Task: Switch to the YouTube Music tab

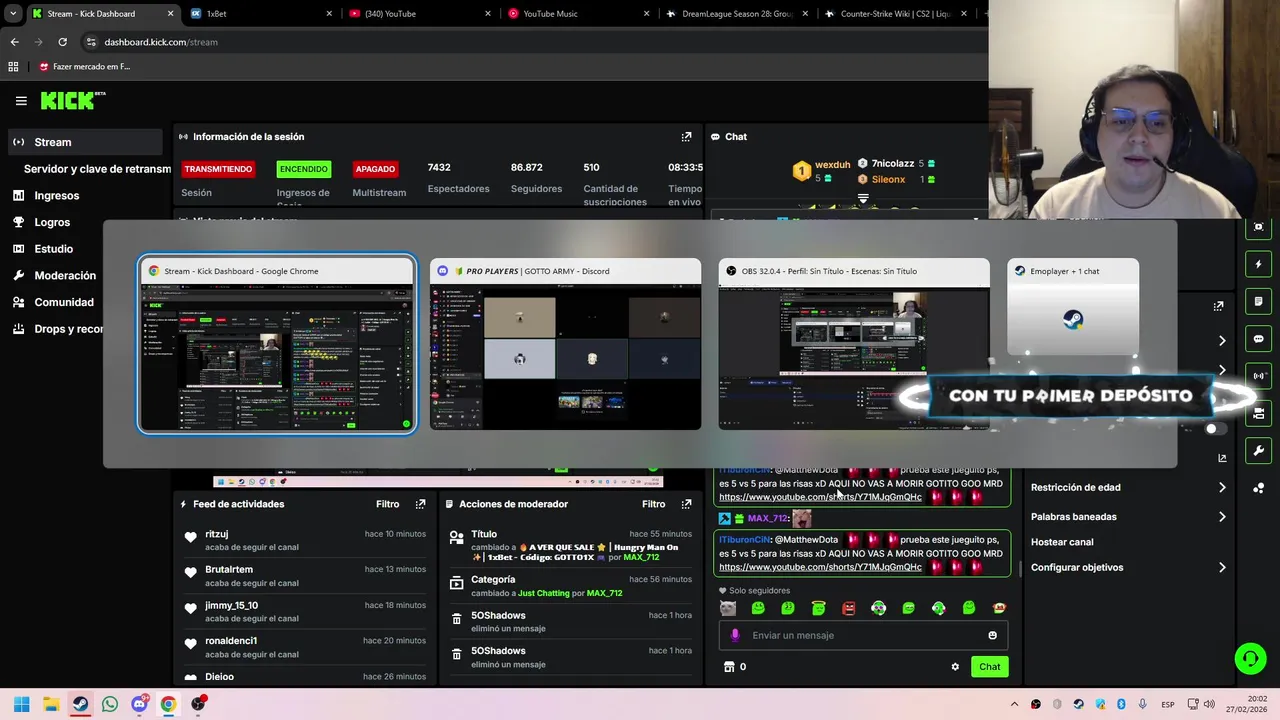Action: pyautogui.click(x=577, y=14)
